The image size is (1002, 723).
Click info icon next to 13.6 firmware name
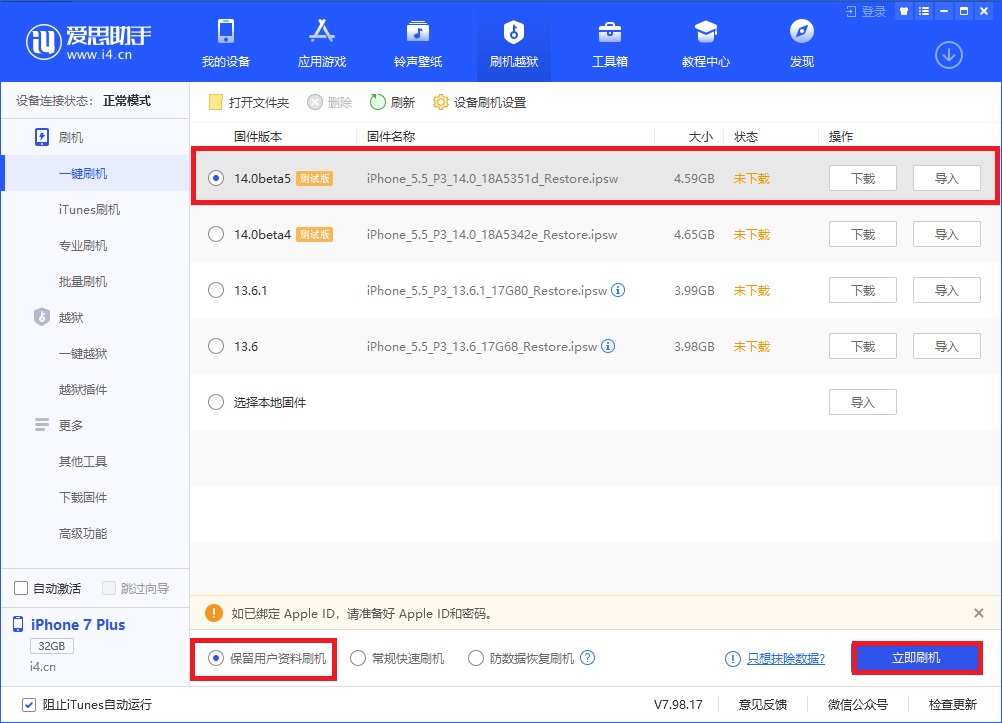[x=608, y=346]
